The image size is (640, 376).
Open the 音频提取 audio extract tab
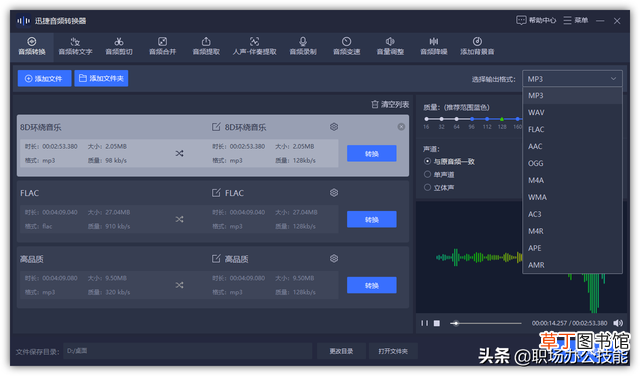pos(206,47)
